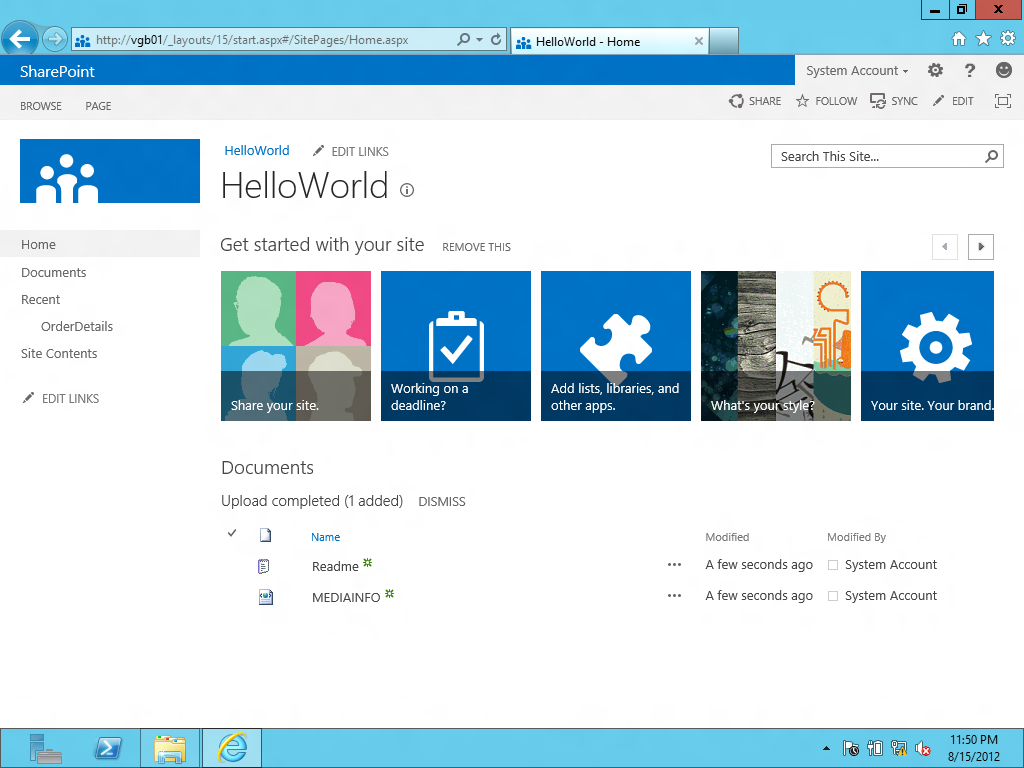Open the ellipsis menu for Readme
1024x768 pixels.
coord(675,565)
